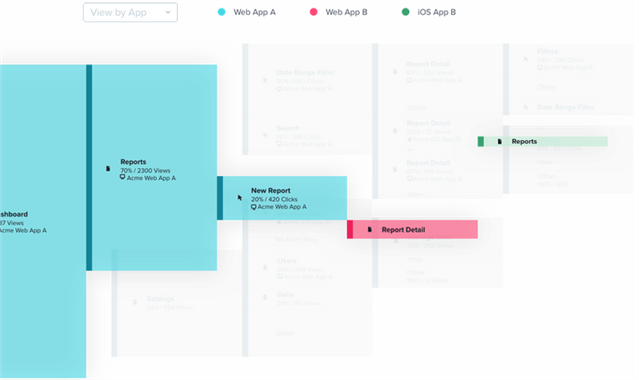Toggle the Web App A legend dot

pos(221,12)
